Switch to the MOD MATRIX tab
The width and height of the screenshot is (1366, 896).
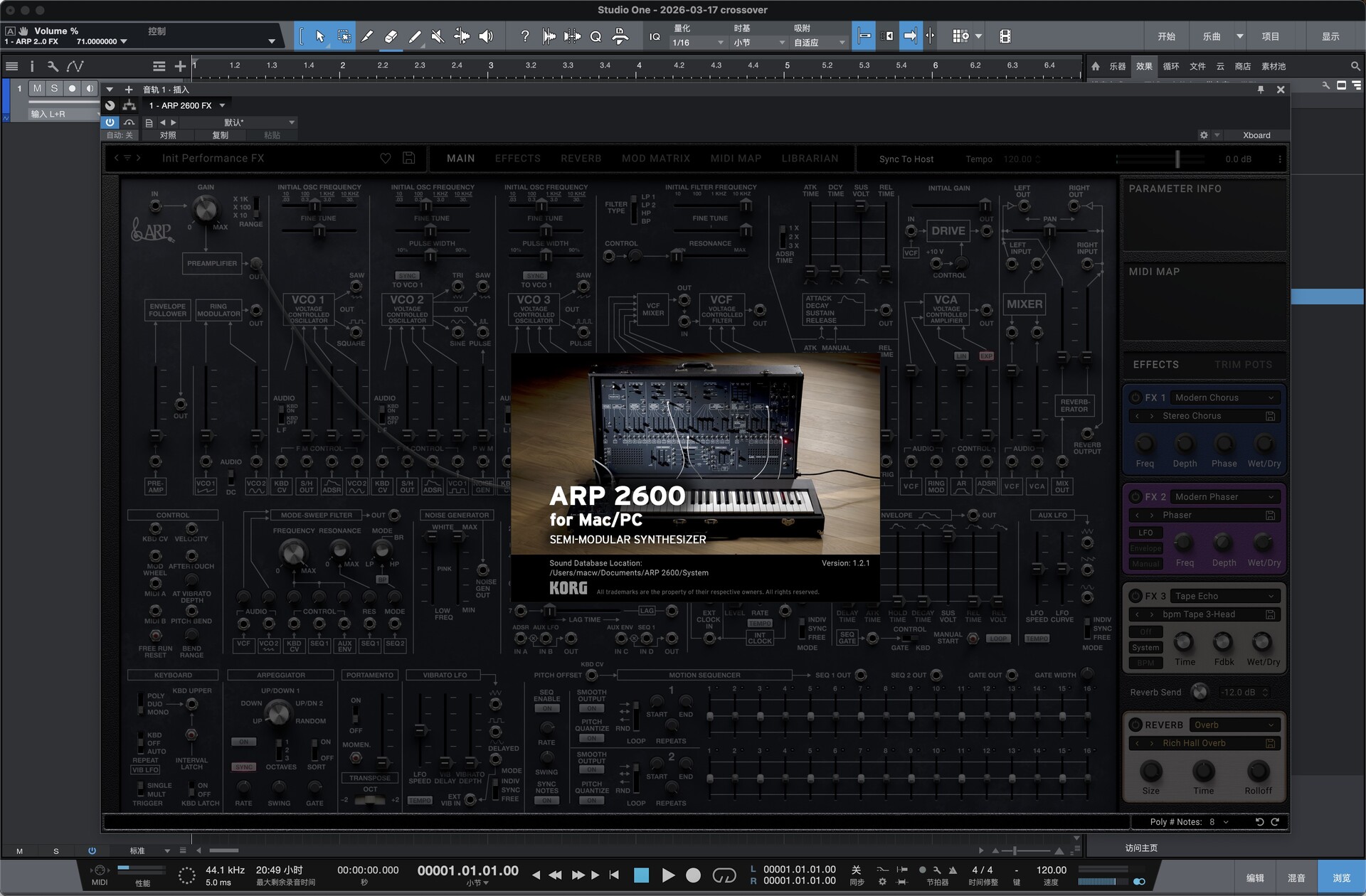pyautogui.click(x=655, y=158)
